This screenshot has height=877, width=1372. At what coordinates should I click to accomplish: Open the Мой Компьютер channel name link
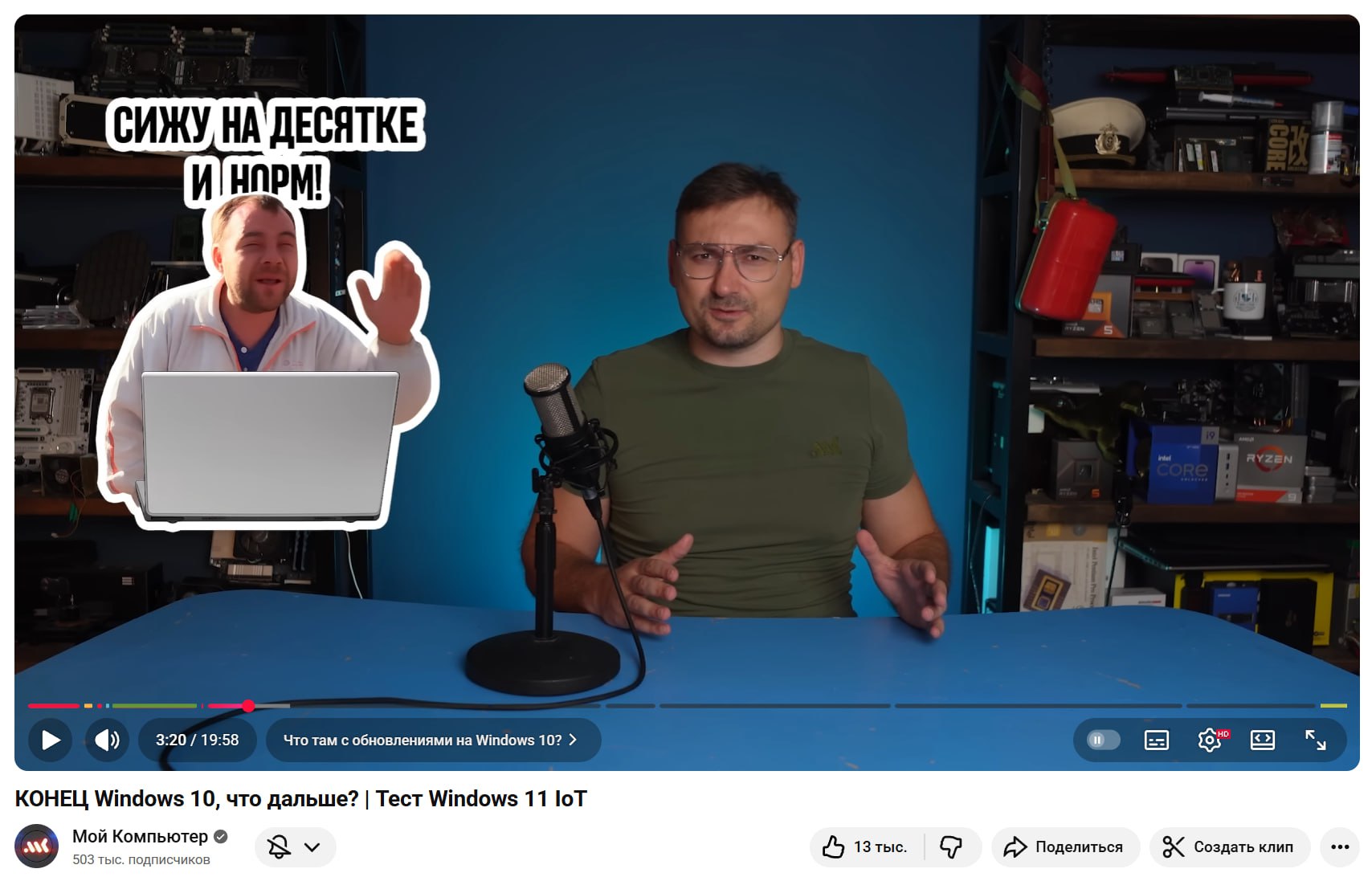coord(140,836)
